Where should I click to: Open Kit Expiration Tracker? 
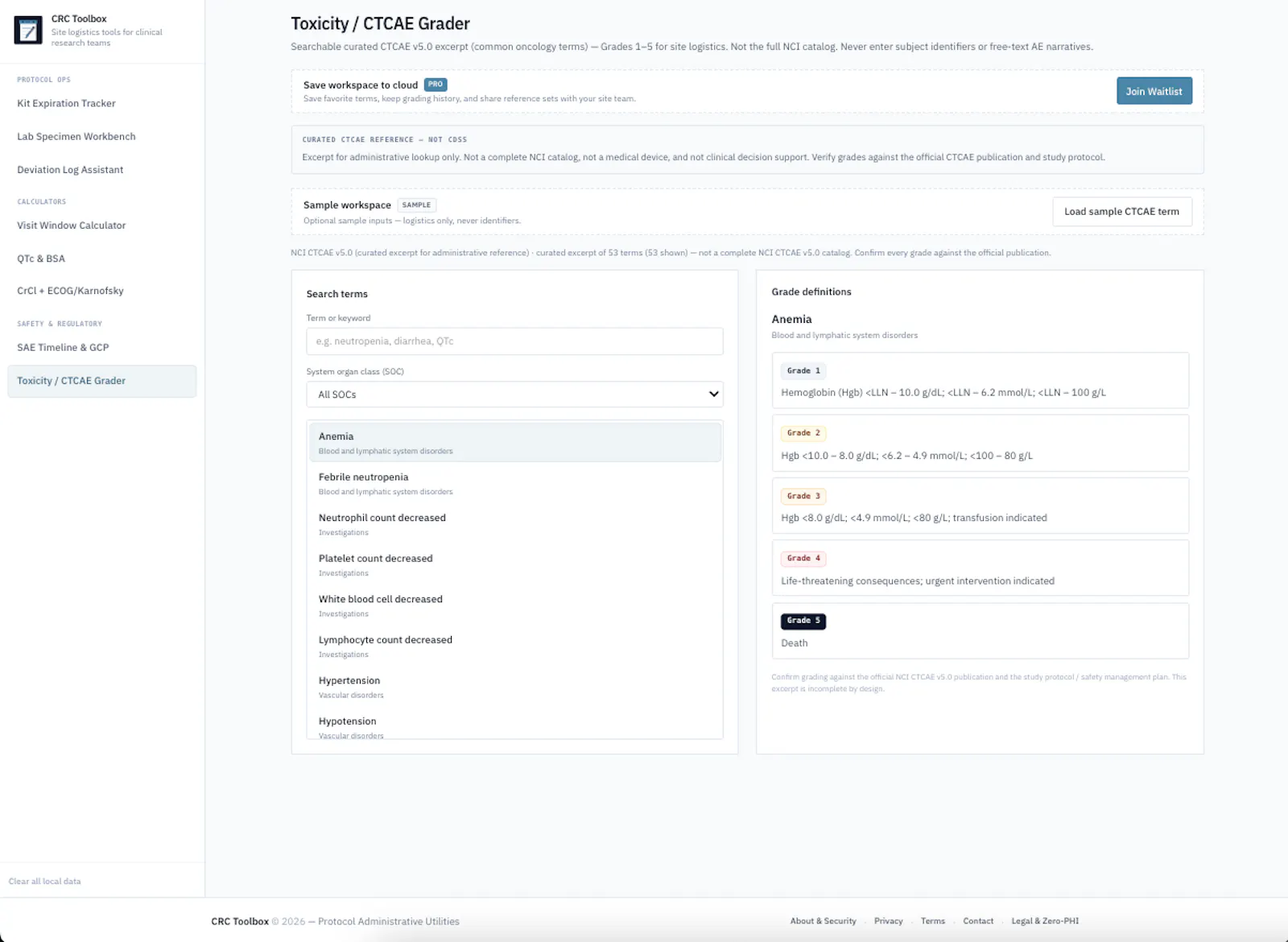(x=66, y=103)
